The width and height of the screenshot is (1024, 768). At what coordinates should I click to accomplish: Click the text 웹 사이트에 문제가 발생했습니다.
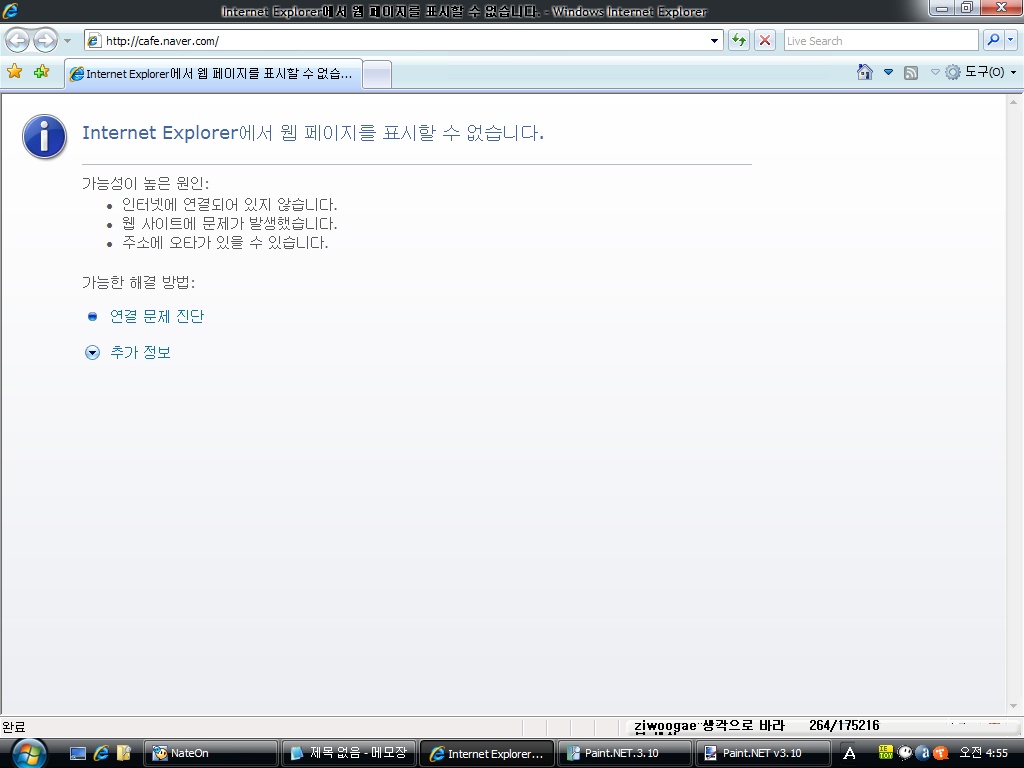pyautogui.click(x=229, y=223)
